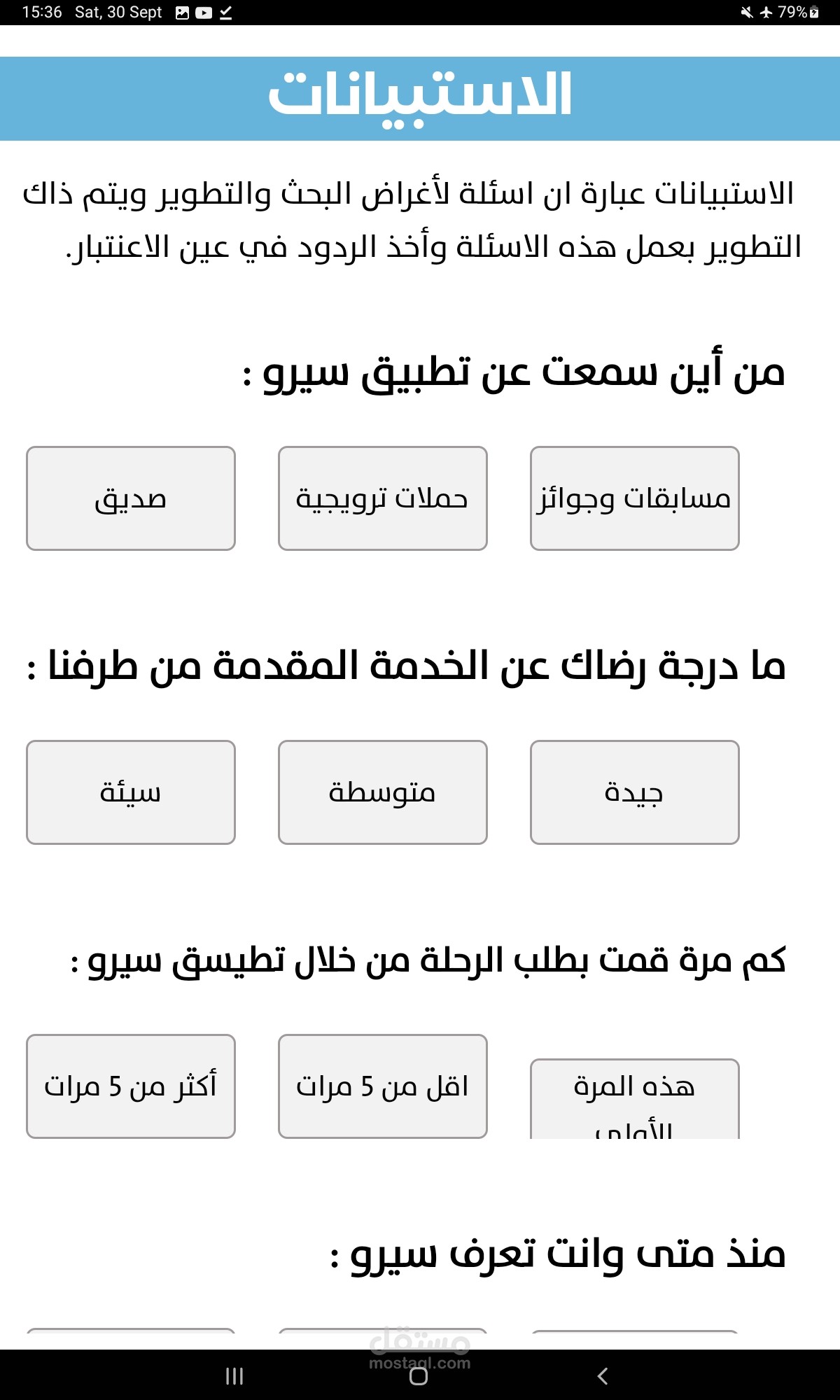Tap the YouTube notification icon in status bar
This screenshot has width=840, height=1400.
click(x=204, y=13)
